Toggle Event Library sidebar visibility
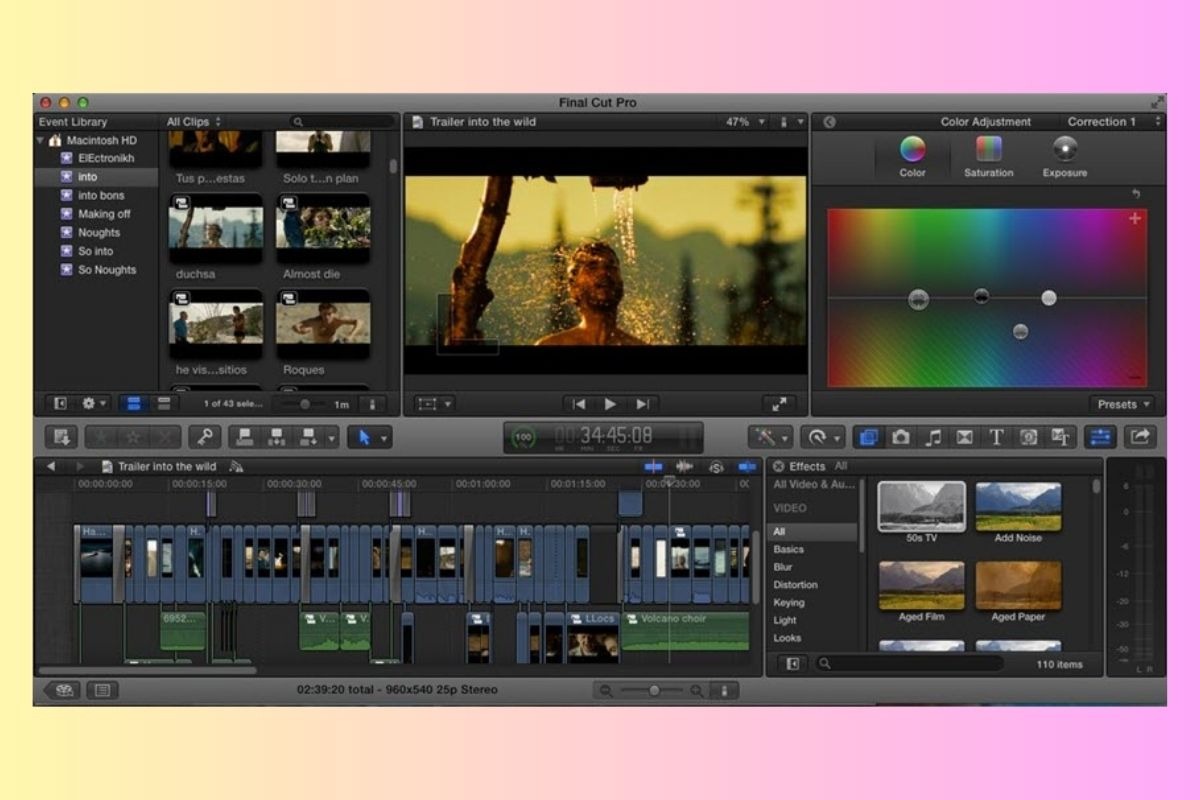 tap(60, 404)
